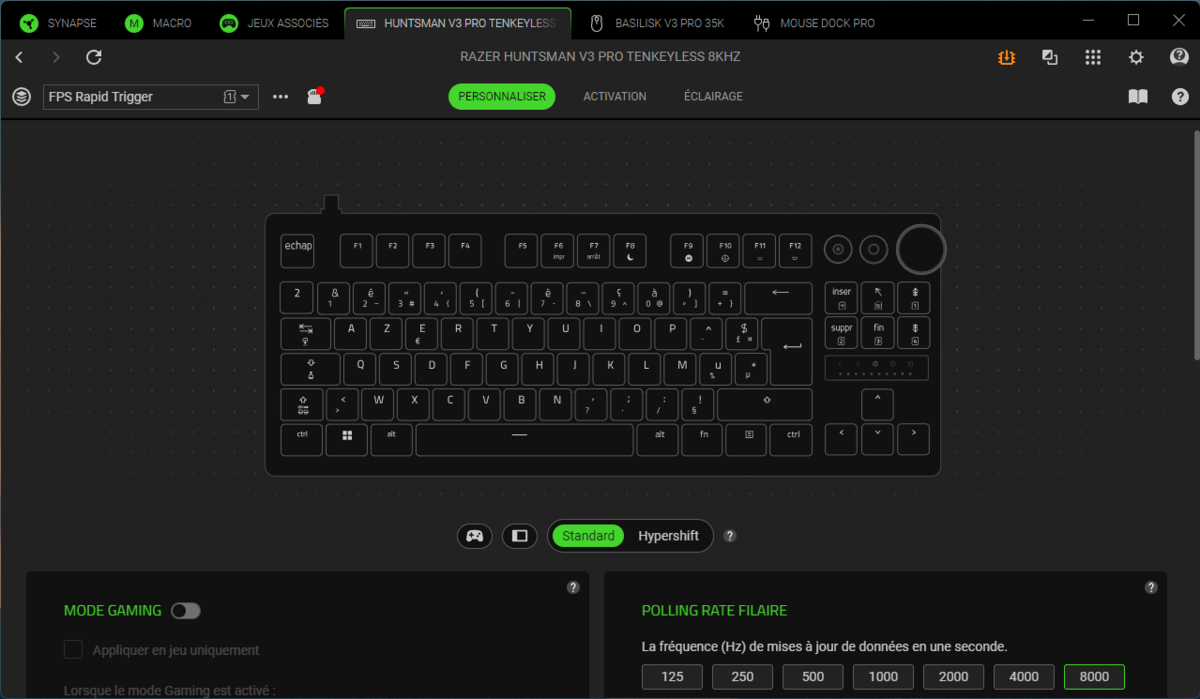
Task: Open help question mark in toolbar
Action: (x=1179, y=97)
